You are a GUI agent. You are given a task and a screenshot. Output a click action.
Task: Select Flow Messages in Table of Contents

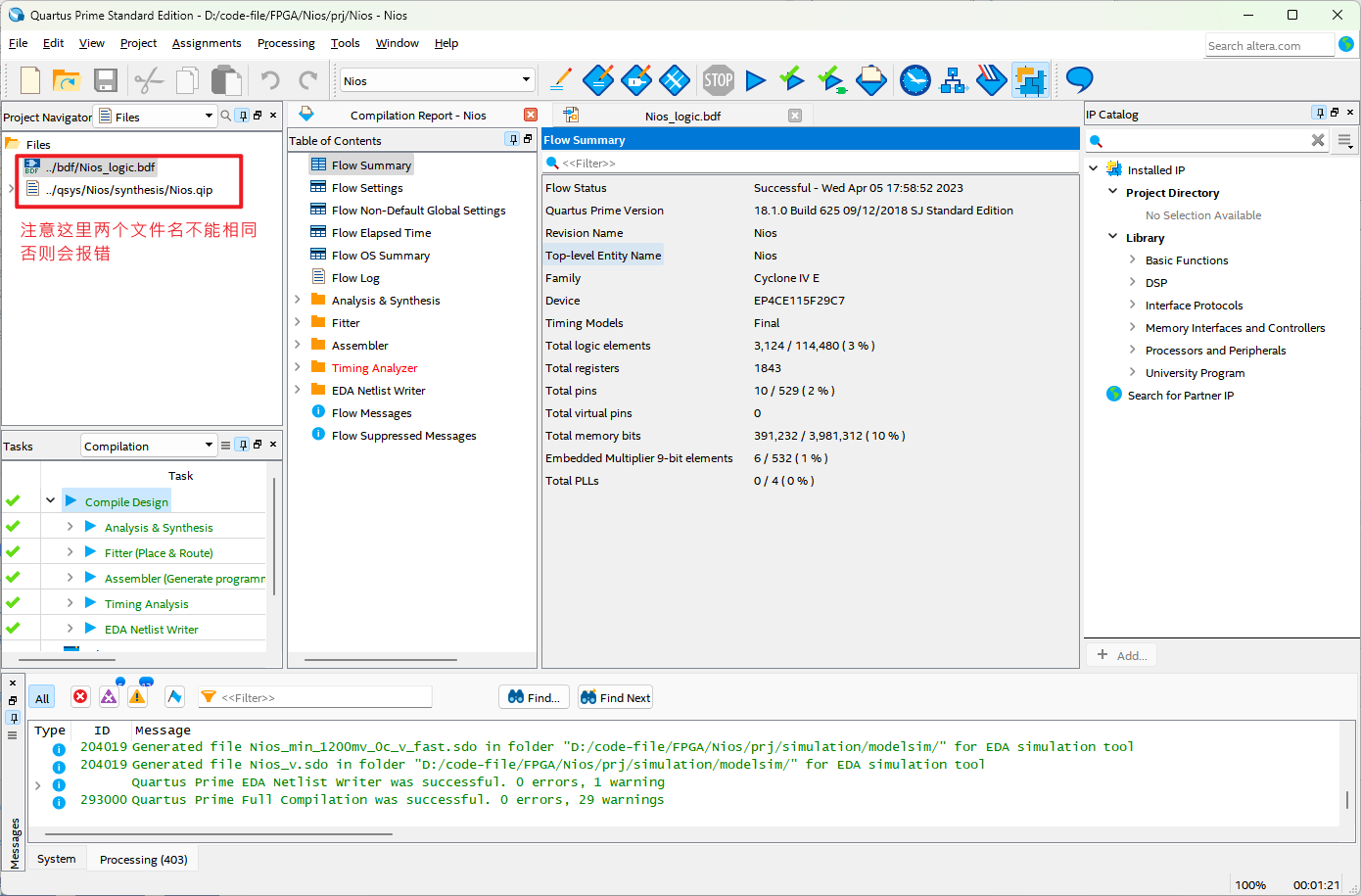pyautogui.click(x=371, y=412)
